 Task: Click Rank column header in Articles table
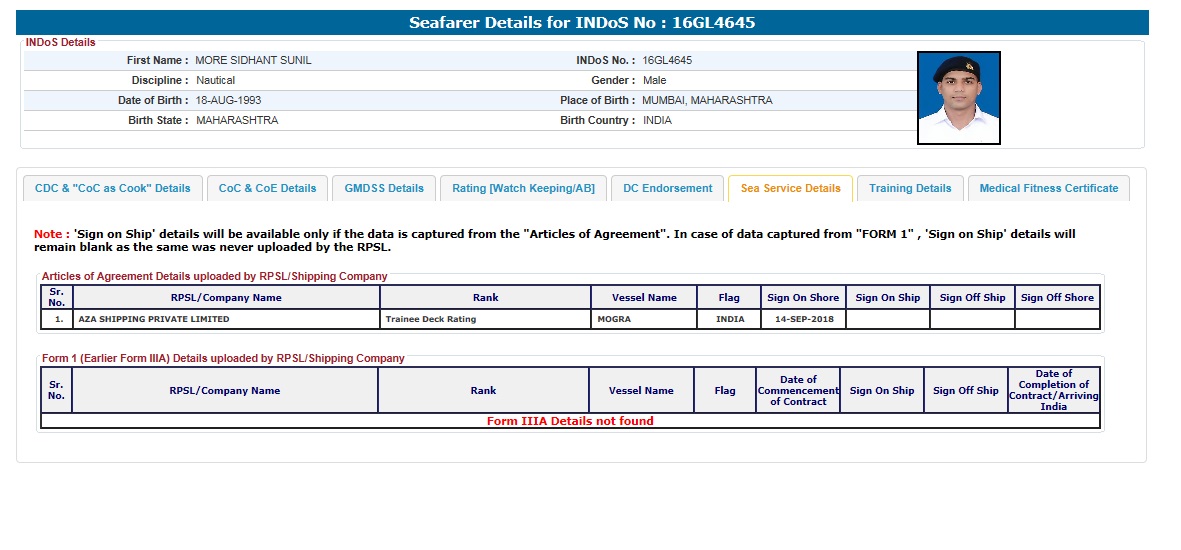click(486, 298)
